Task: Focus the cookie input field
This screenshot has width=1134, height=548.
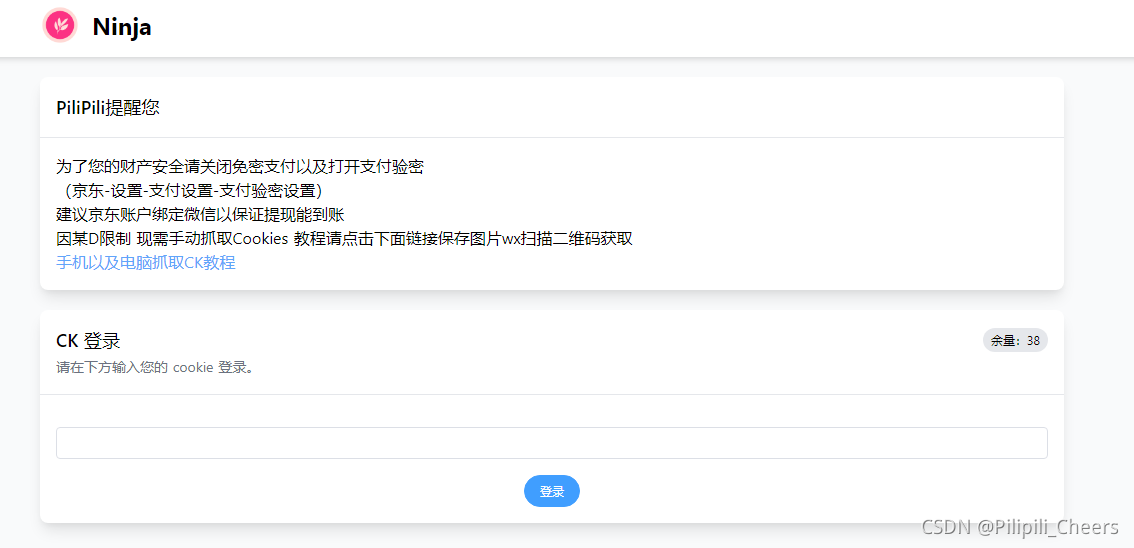Action: click(x=552, y=442)
